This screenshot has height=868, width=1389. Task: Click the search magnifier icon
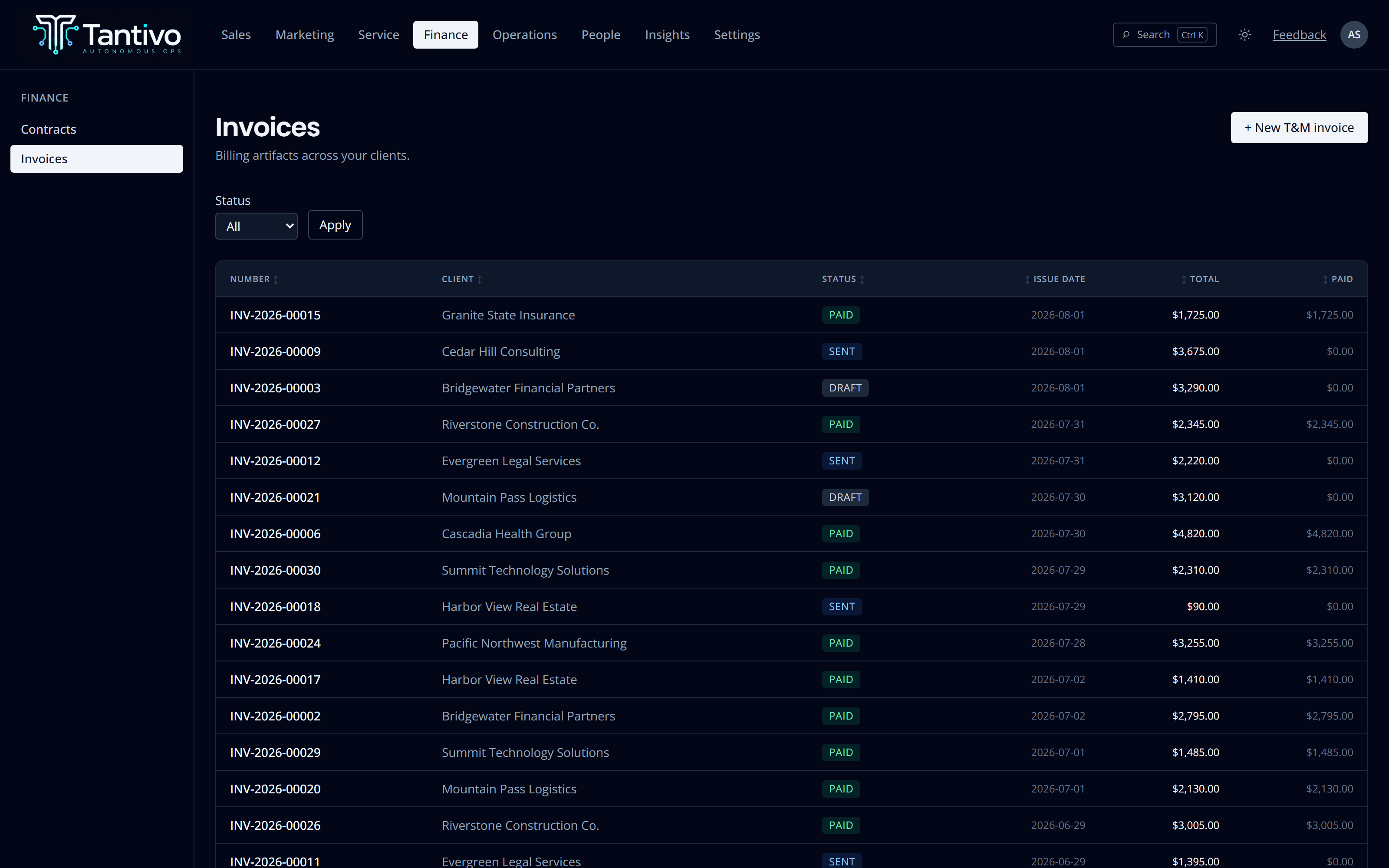click(1126, 35)
